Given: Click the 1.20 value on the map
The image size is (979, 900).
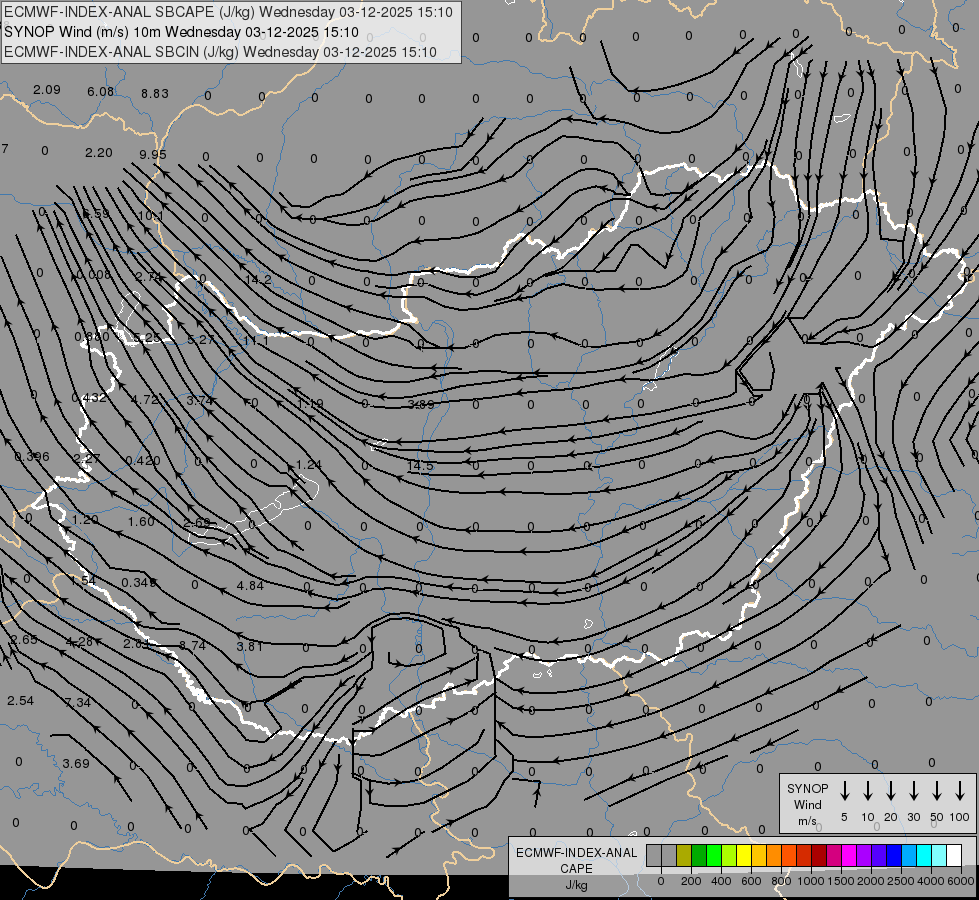Looking at the screenshot, I should (85, 520).
